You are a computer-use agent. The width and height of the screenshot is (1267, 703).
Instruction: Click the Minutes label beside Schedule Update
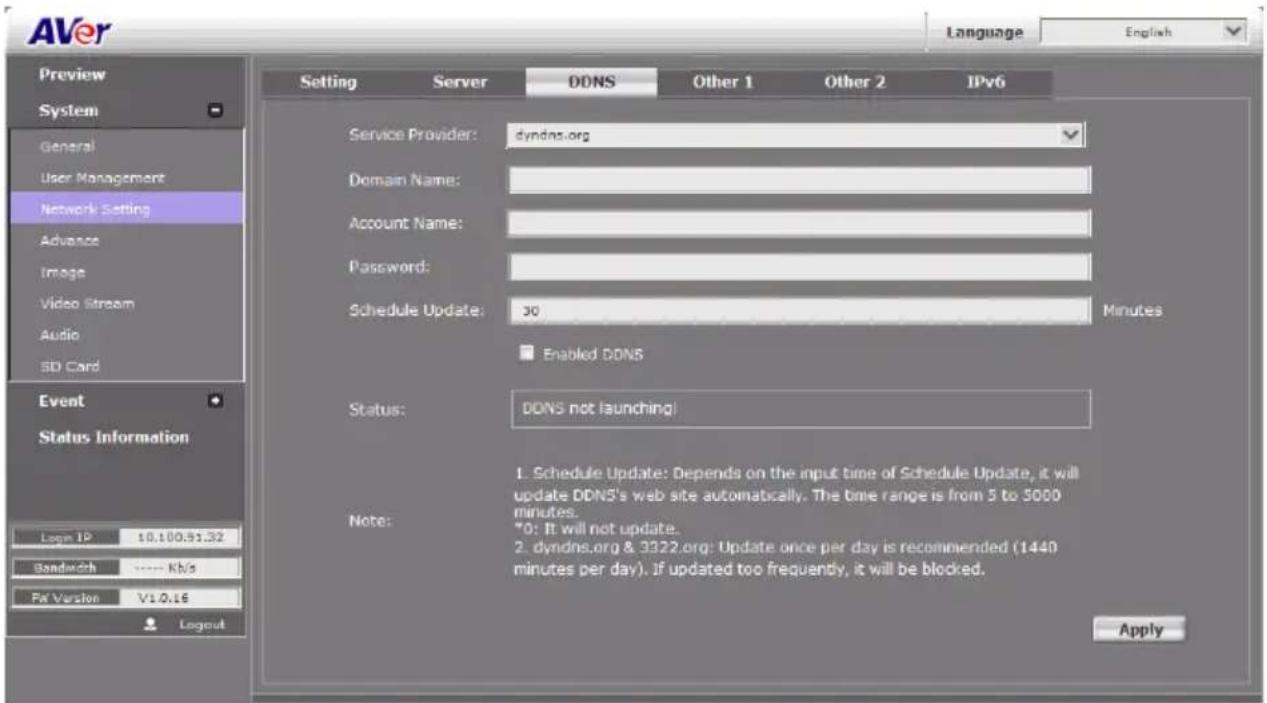tap(1132, 311)
